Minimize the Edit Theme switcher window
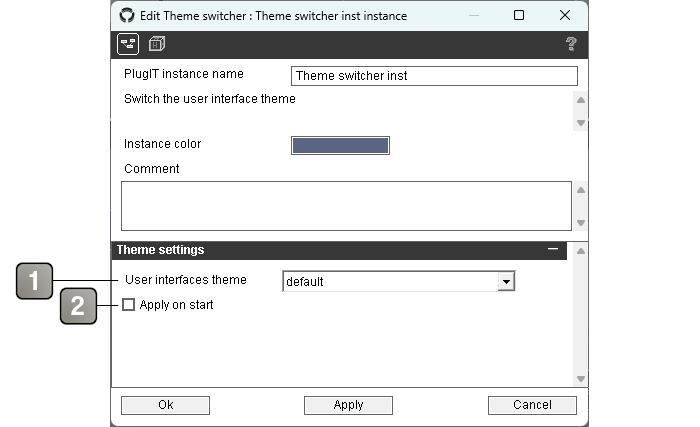 point(474,16)
